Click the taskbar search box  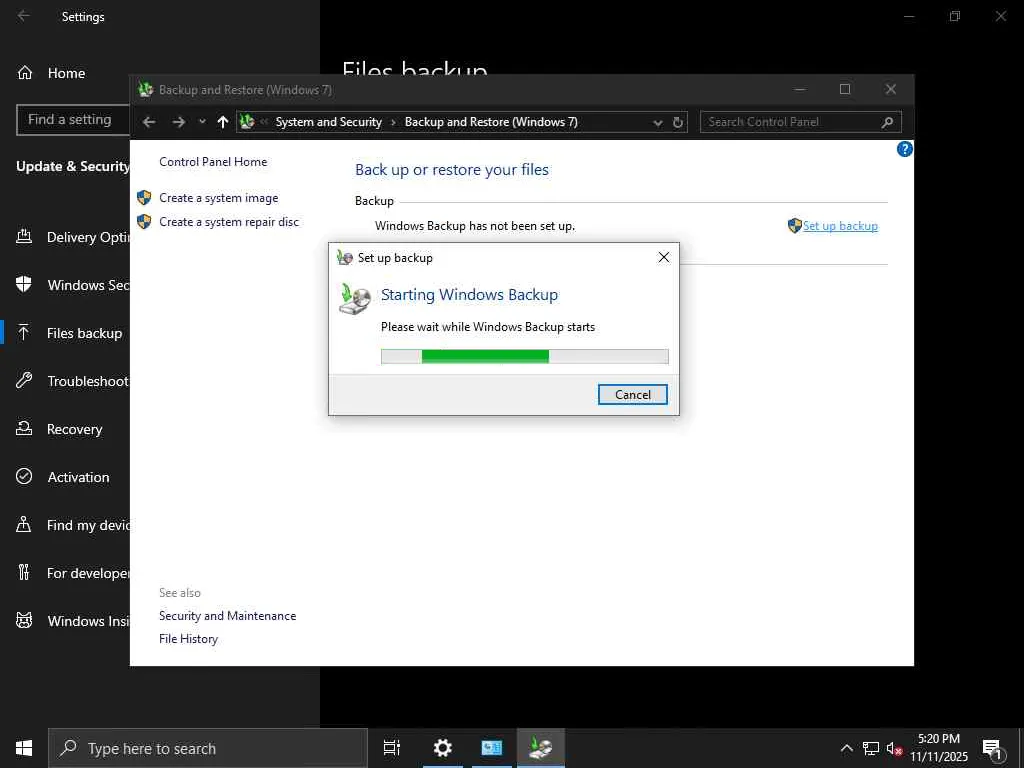pos(208,748)
